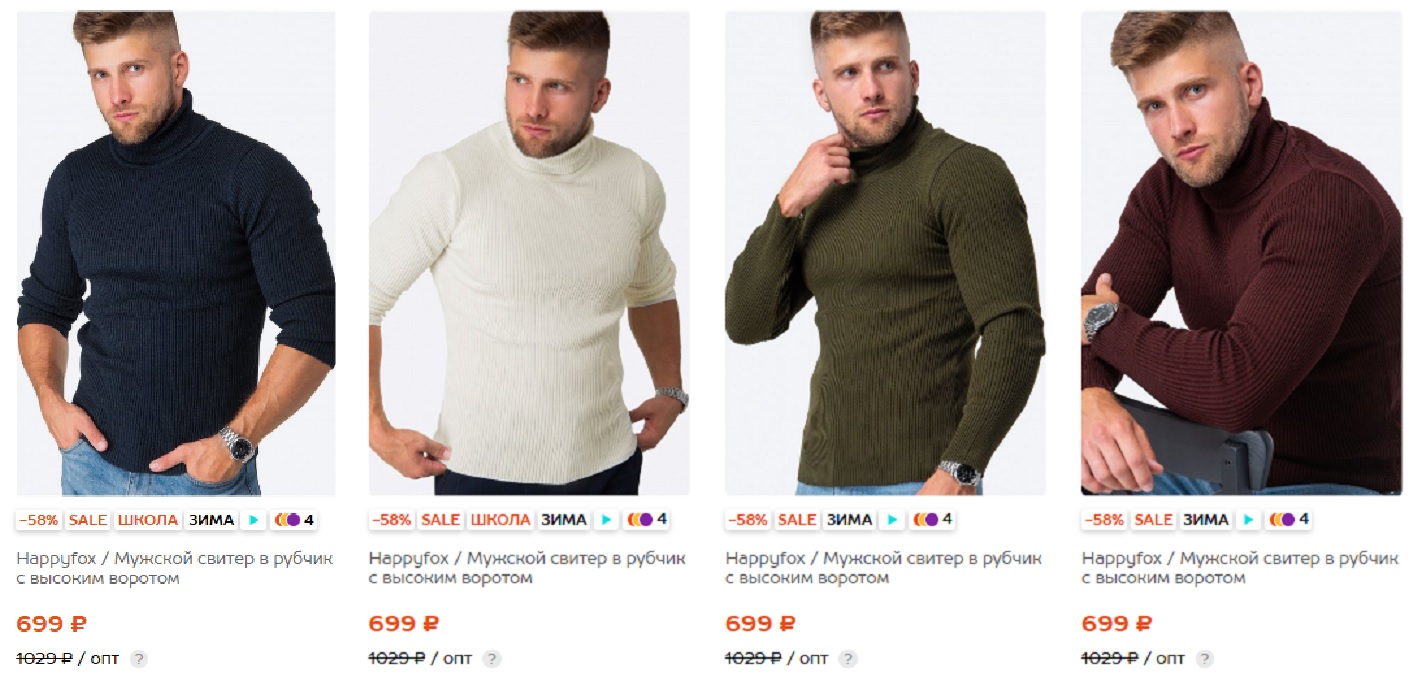Open color variants badge on cream sweater

(647, 520)
